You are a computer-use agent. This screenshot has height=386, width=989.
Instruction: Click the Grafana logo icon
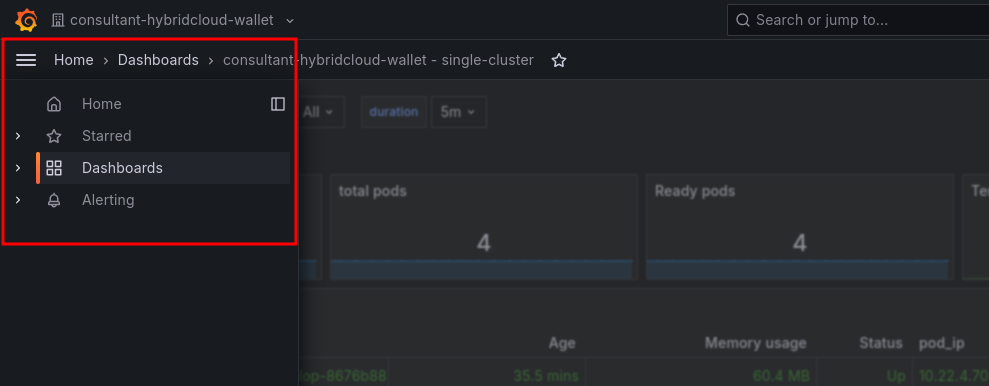26,20
